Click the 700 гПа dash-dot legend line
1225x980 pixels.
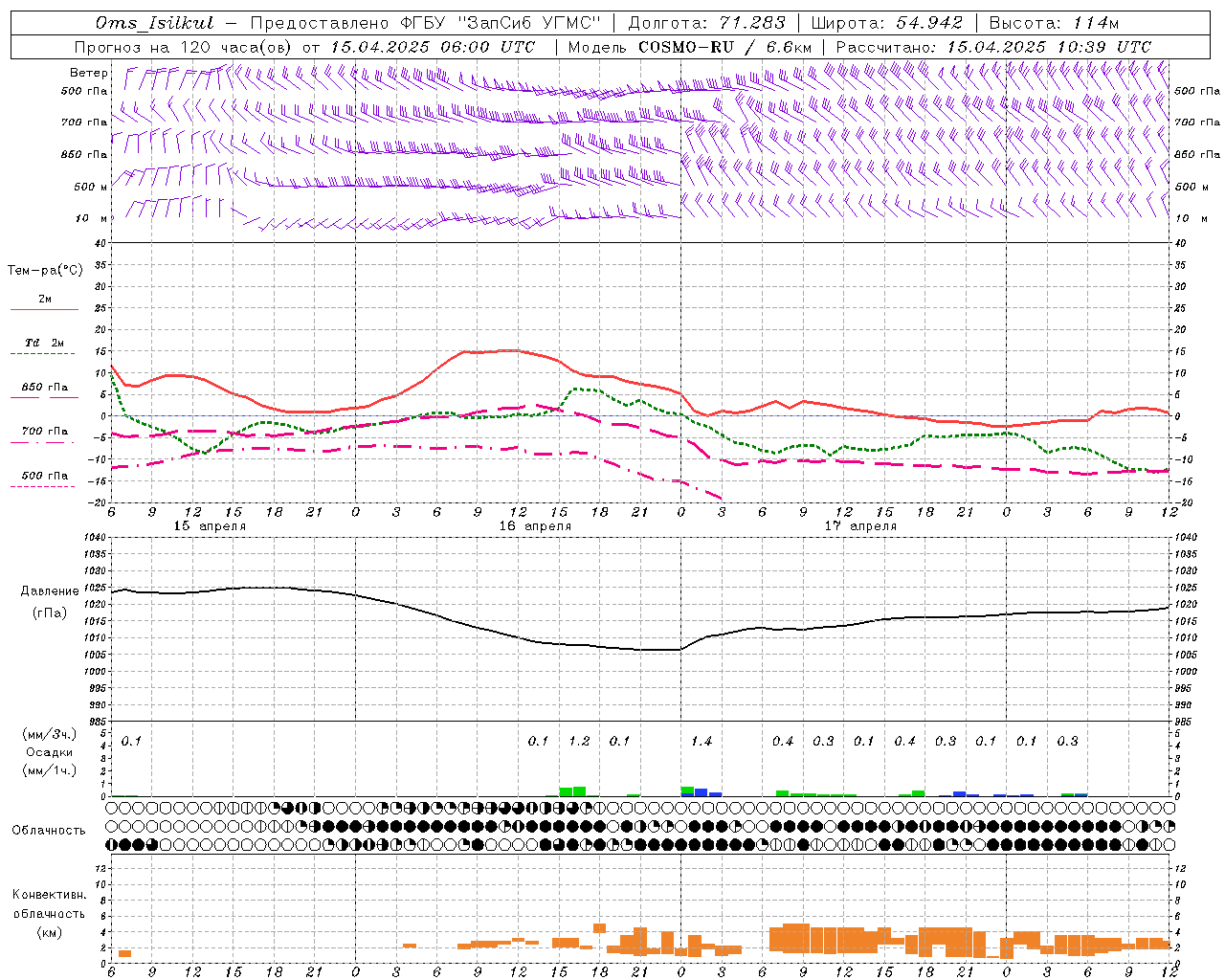click(44, 442)
